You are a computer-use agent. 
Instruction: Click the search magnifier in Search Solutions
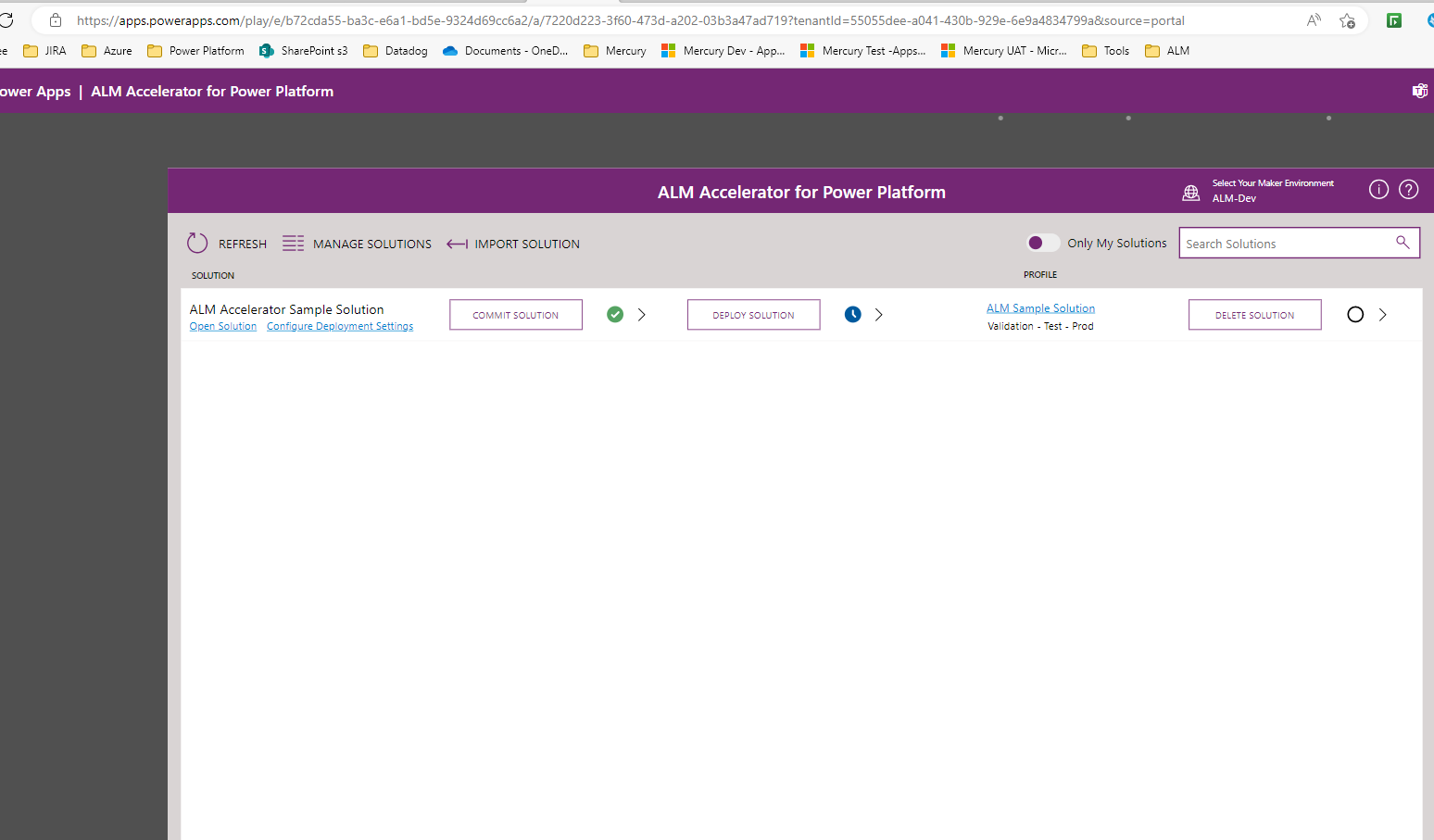click(1403, 242)
